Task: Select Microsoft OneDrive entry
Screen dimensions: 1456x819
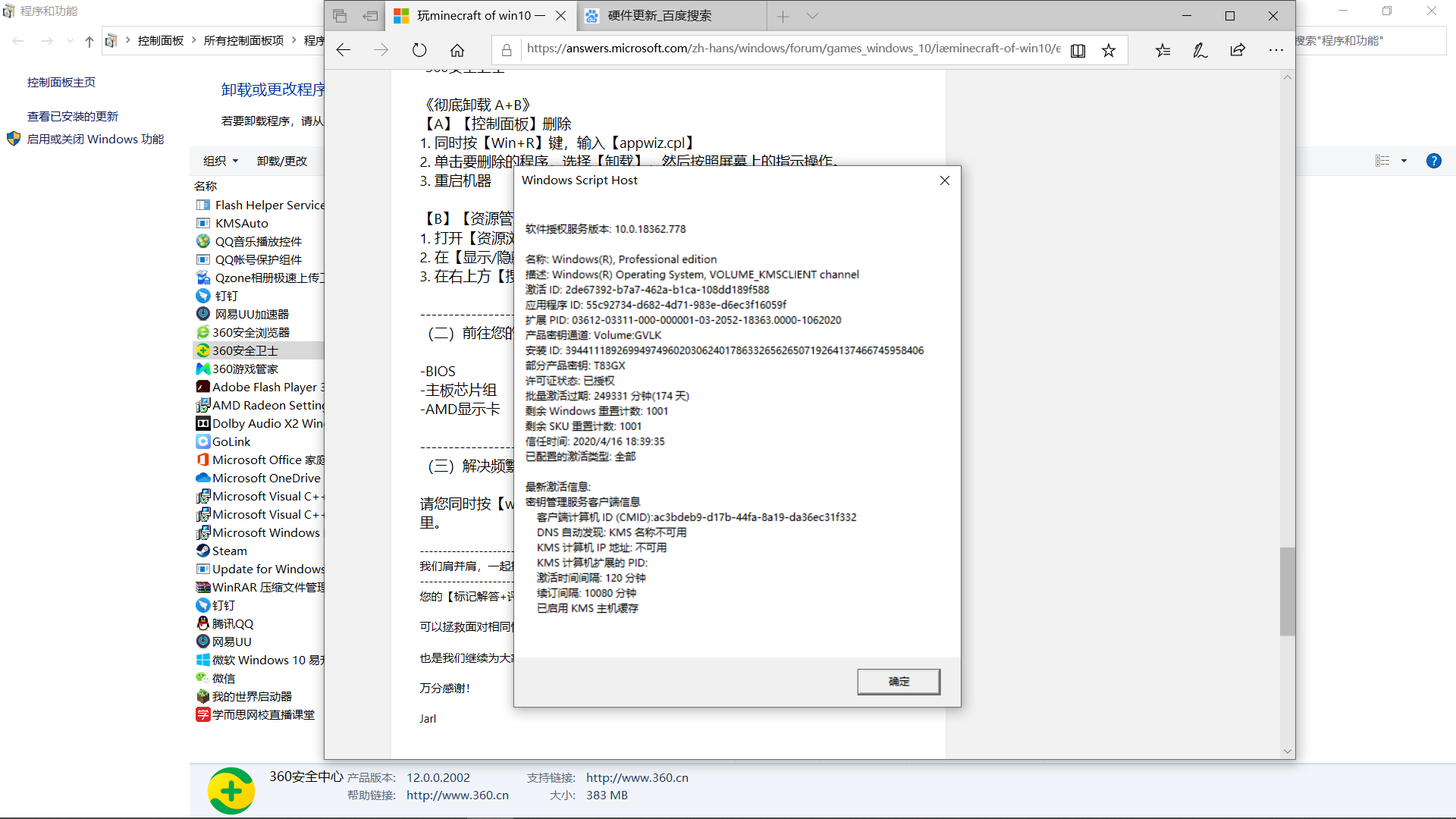Action: [x=259, y=478]
